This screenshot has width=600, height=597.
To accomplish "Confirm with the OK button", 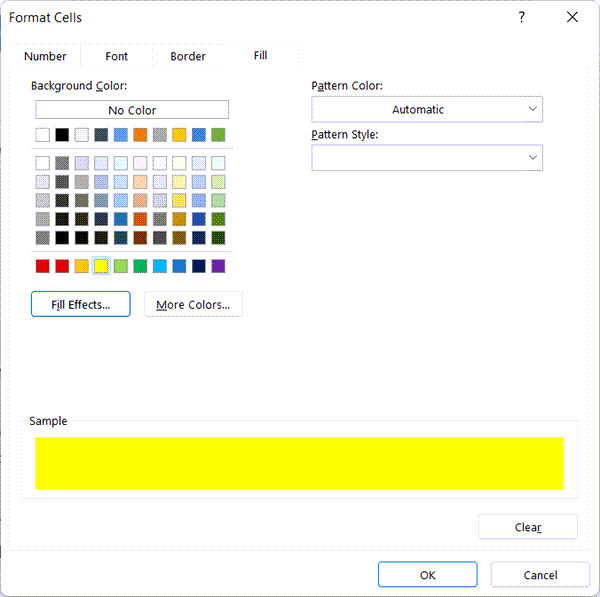I will point(427,575).
